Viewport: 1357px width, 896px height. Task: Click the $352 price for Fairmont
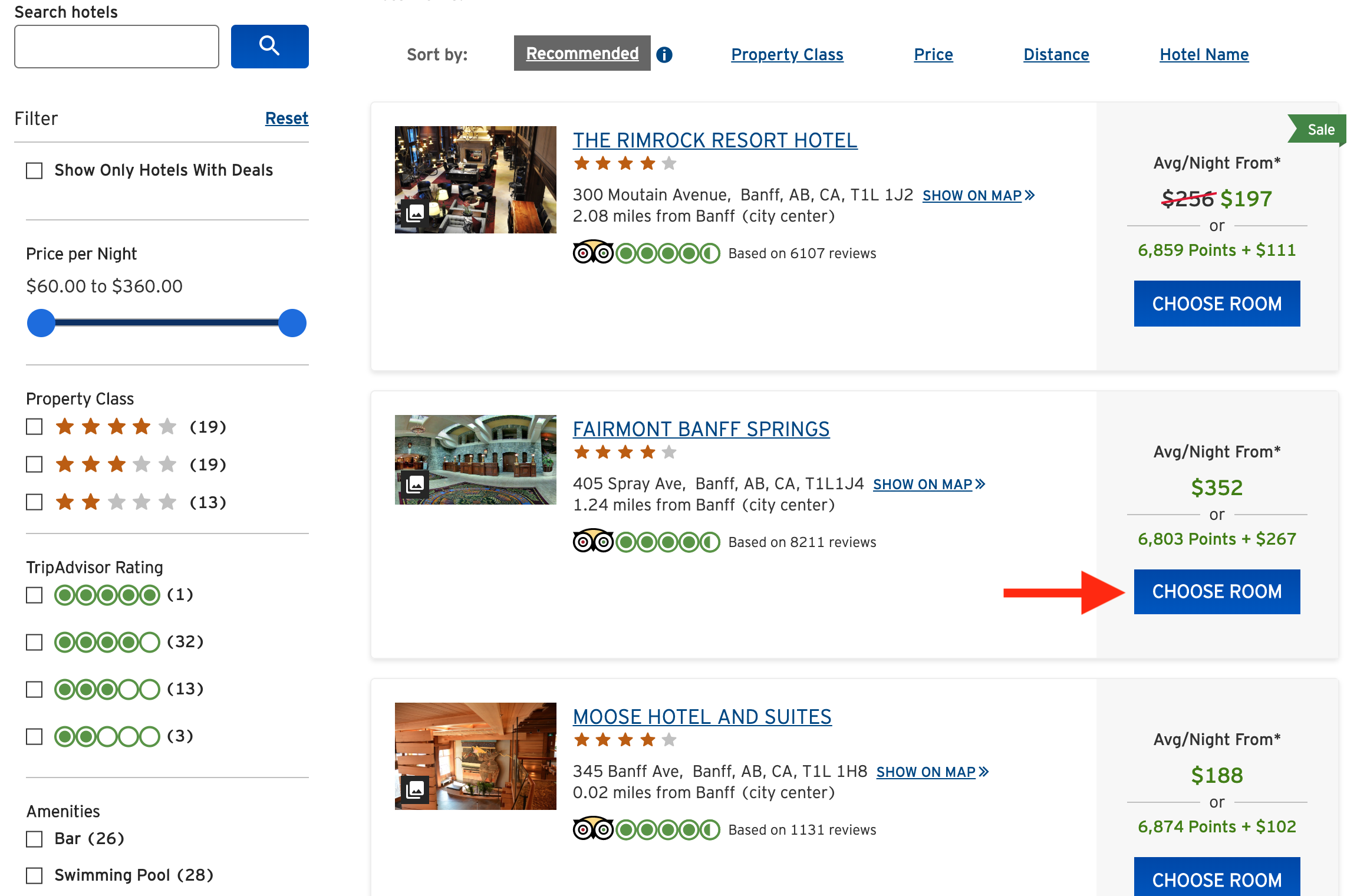click(x=1217, y=487)
